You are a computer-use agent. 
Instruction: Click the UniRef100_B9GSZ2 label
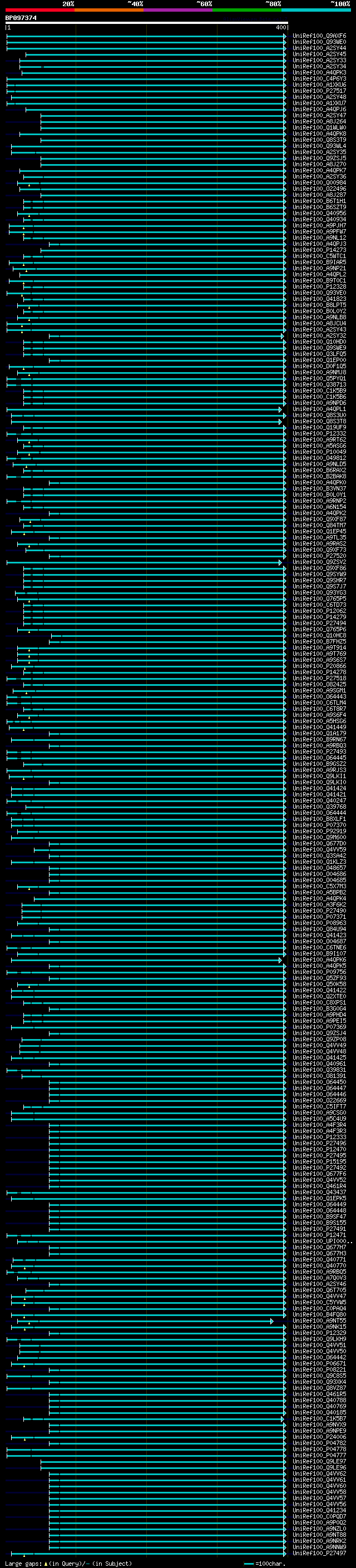319,763
